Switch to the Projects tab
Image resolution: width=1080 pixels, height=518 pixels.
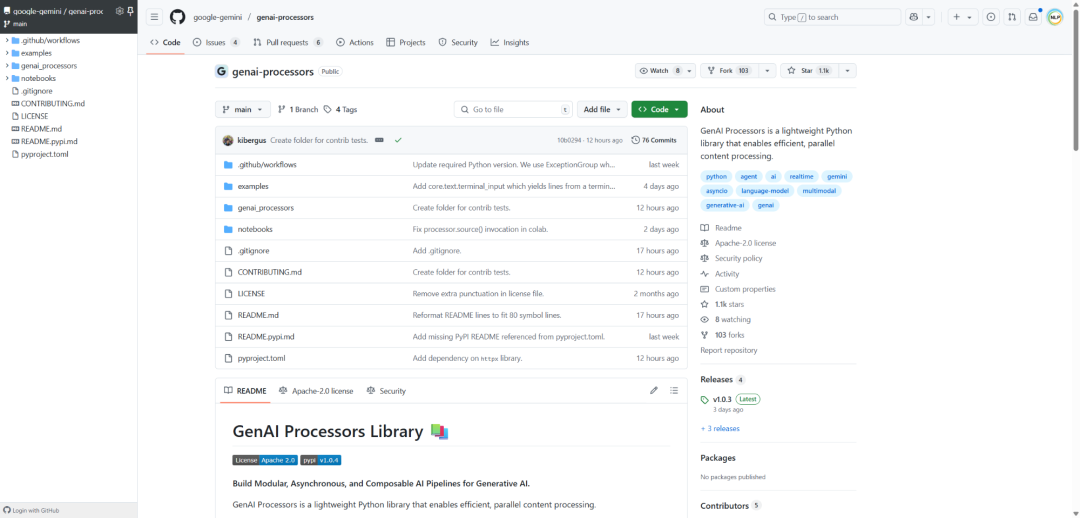click(406, 43)
